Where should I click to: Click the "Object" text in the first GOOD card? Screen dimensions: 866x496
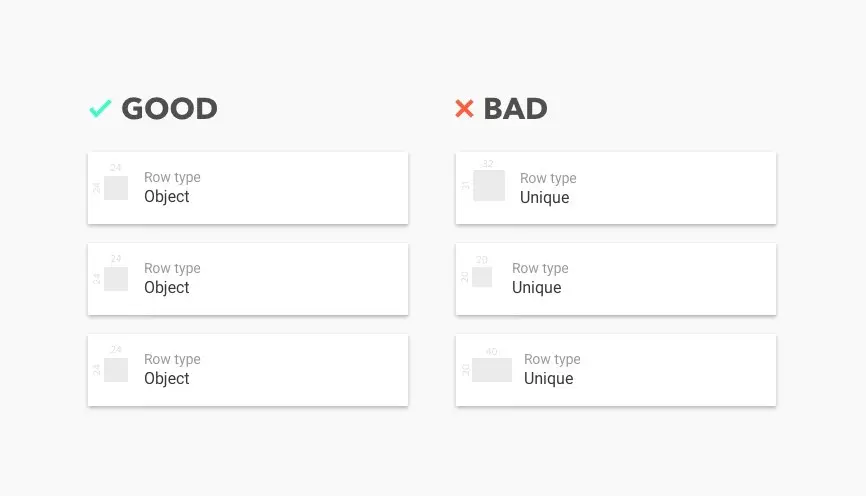167,197
